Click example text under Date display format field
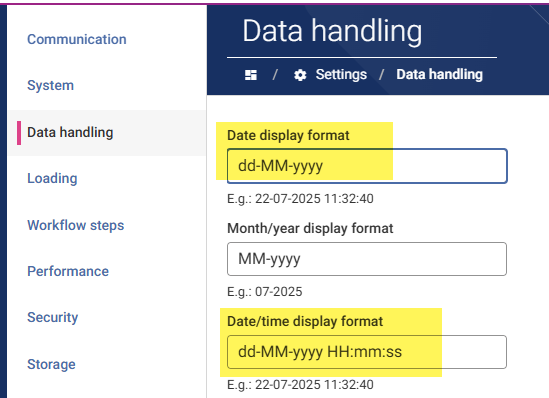Image resolution: width=549 pixels, height=398 pixels. pos(300,199)
